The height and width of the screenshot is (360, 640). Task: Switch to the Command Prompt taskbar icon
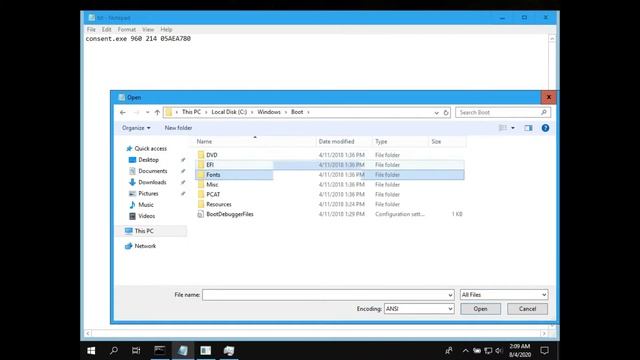(160, 351)
